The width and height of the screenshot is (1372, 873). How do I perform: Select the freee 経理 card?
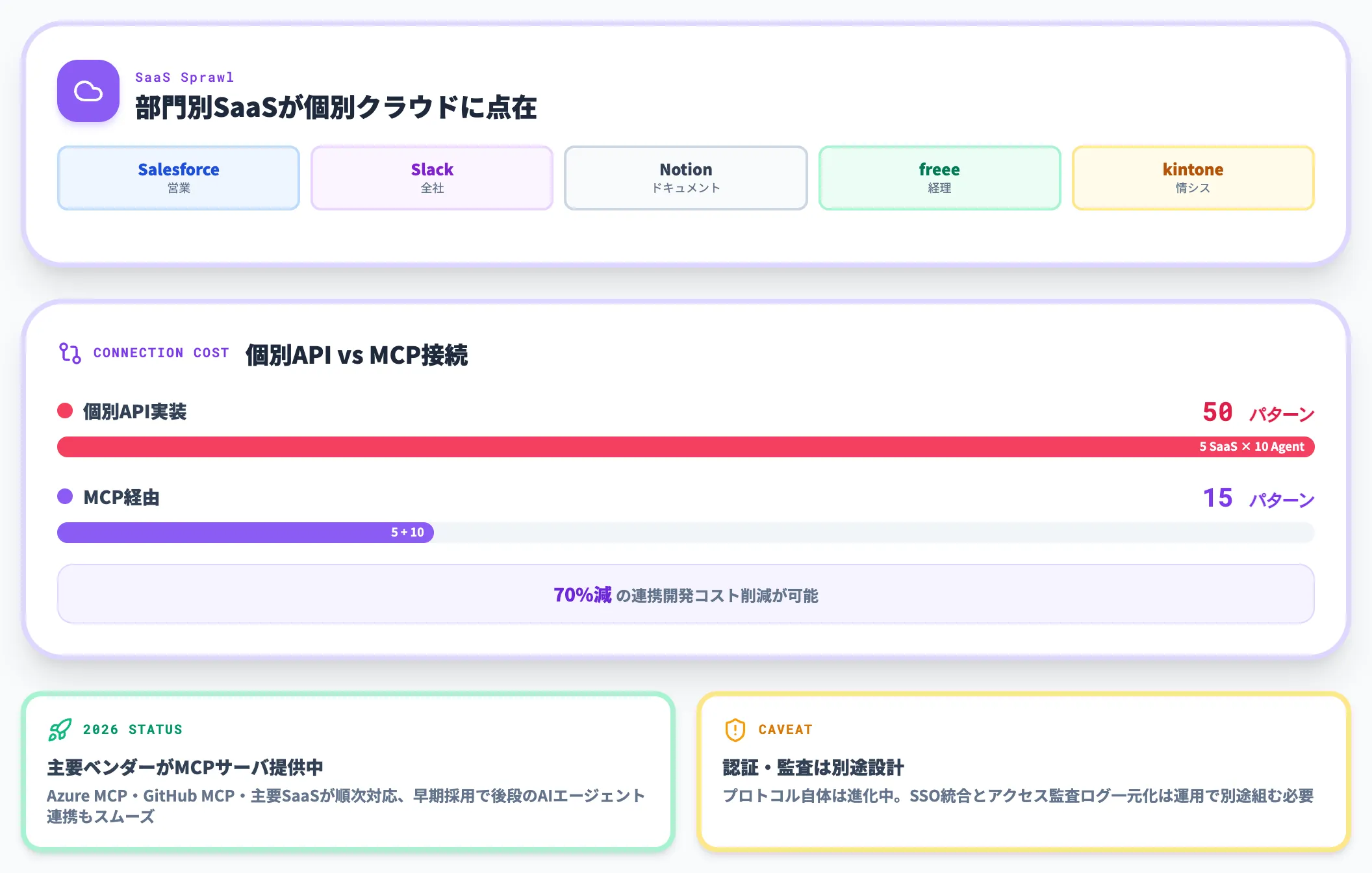pyautogui.click(x=939, y=178)
